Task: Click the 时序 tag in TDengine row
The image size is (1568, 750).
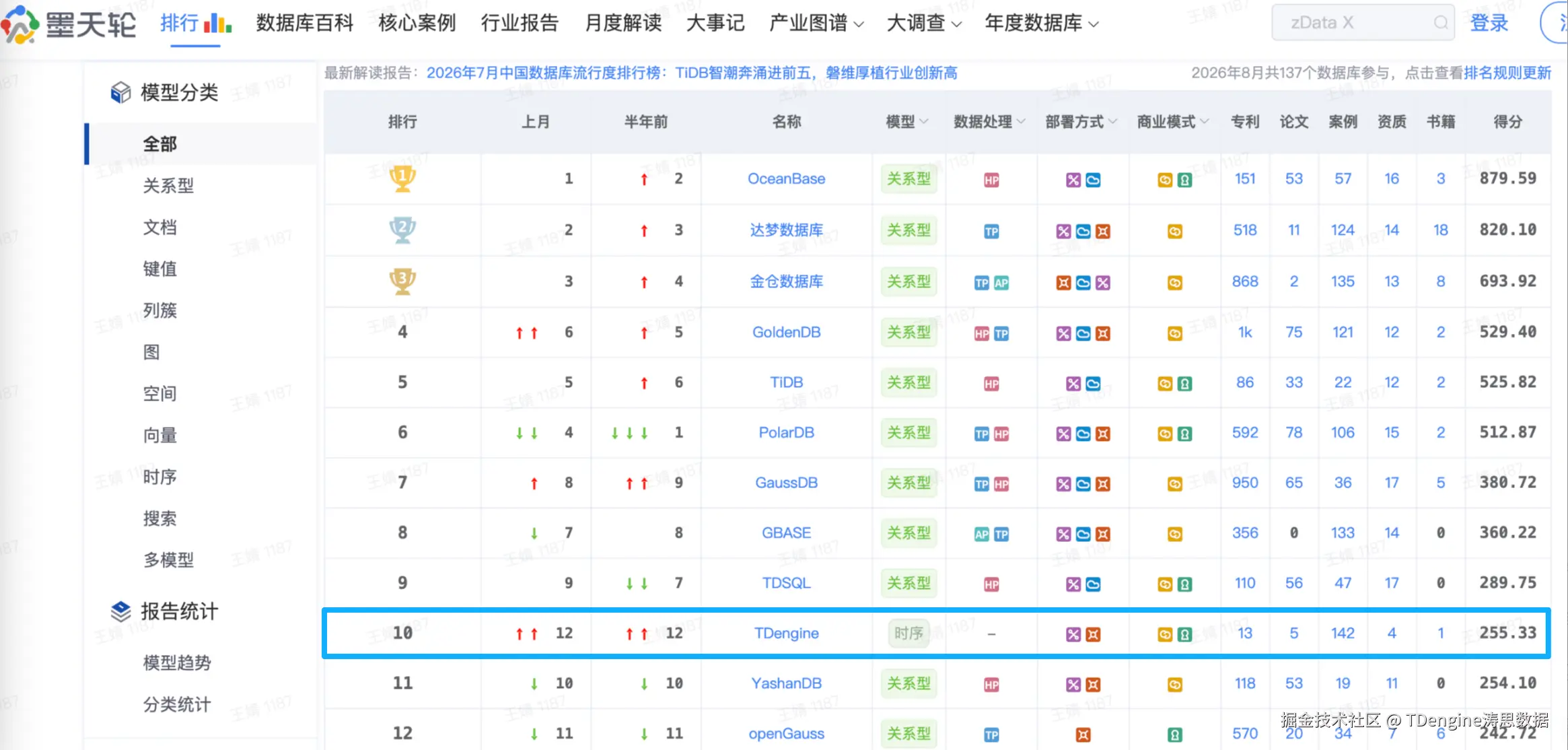Action: (908, 634)
